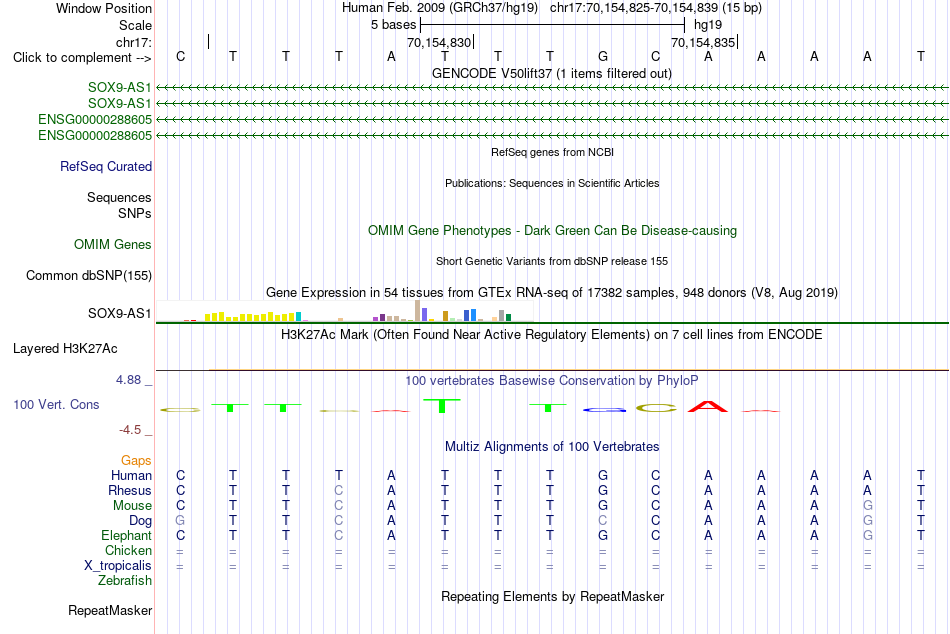Click the 'Mouse' species label
950x634 pixels.
(x=132, y=506)
